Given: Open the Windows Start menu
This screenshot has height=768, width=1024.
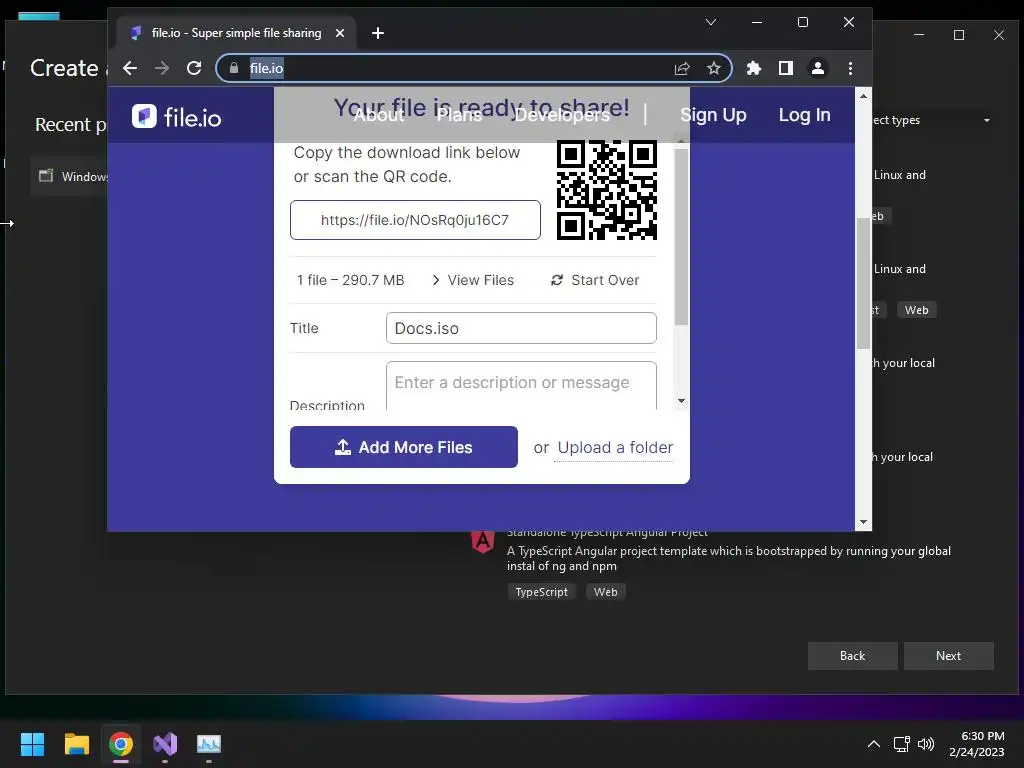Looking at the screenshot, I should click(x=32, y=744).
